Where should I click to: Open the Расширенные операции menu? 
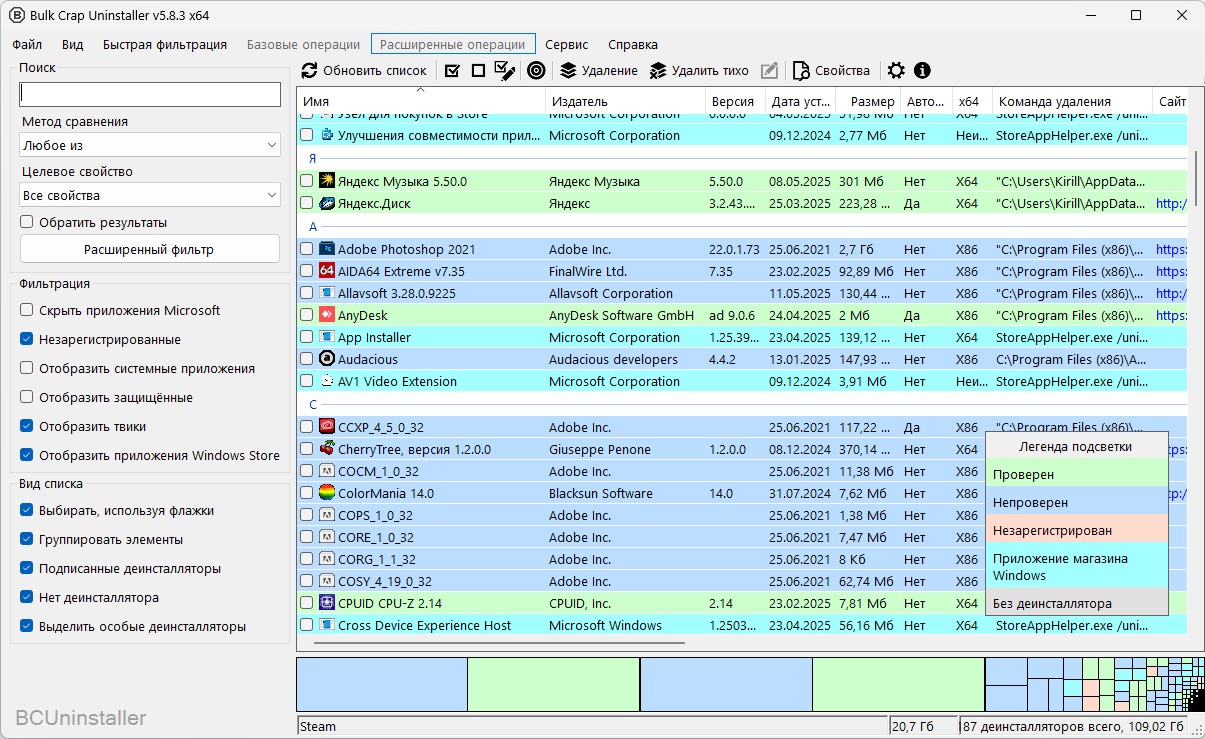click(453, 44)
